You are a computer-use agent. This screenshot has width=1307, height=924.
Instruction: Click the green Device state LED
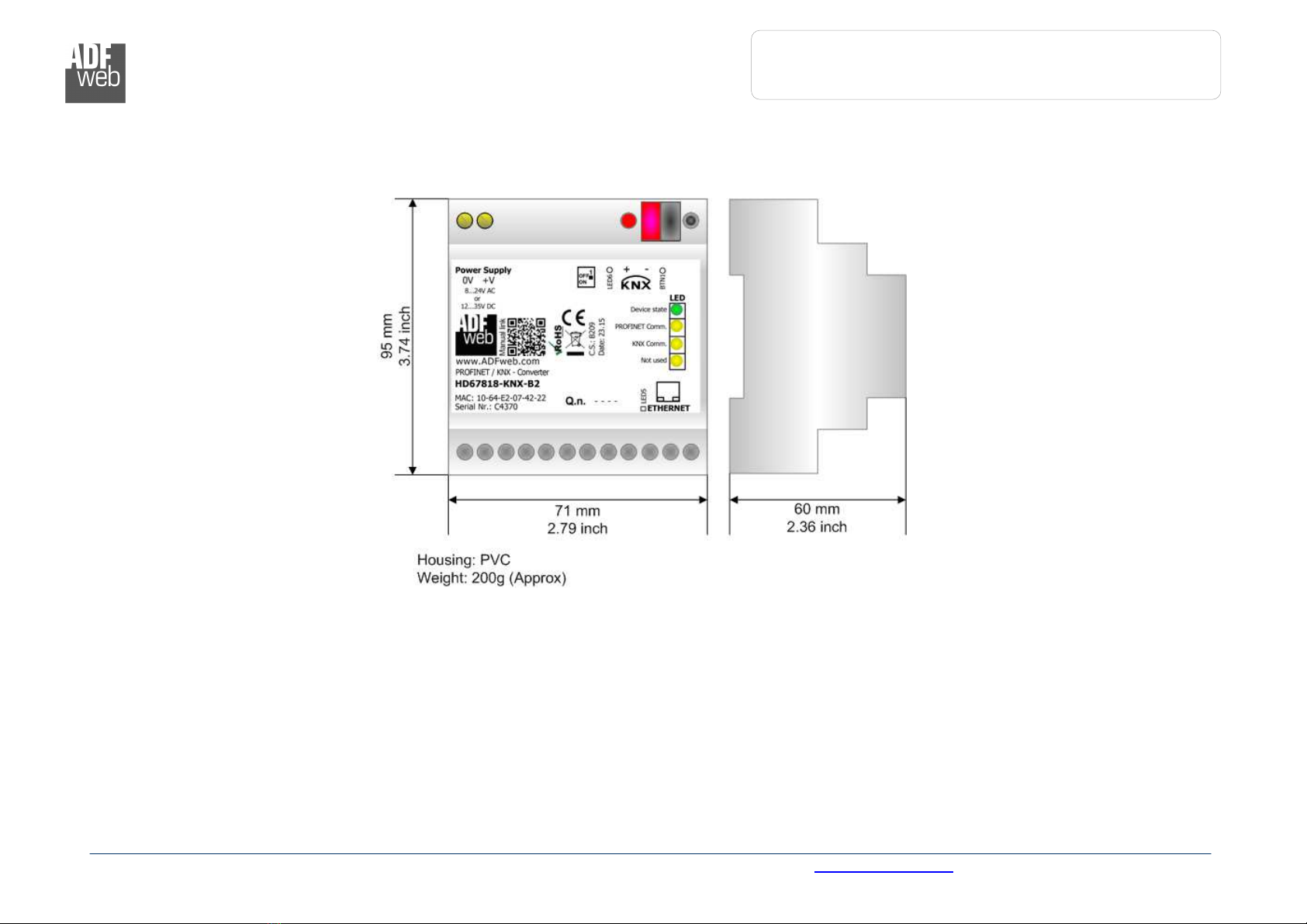[676, 310]
